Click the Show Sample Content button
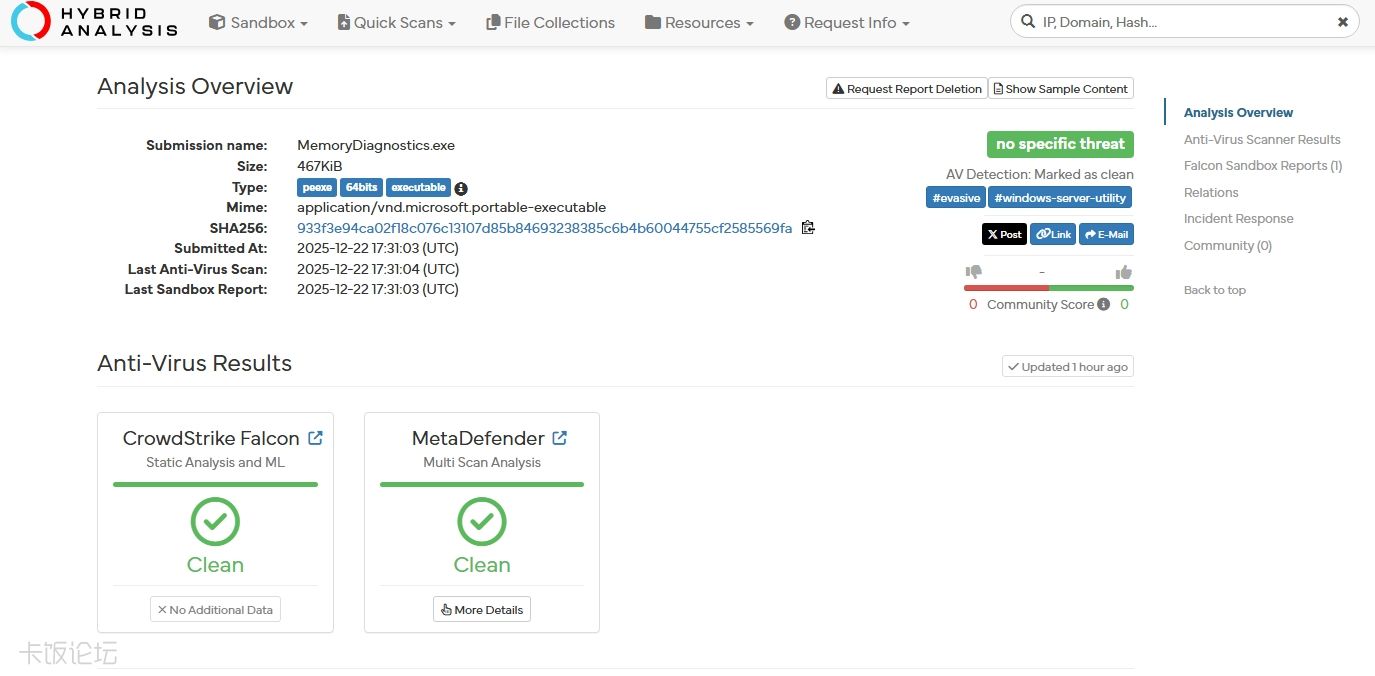1375x676 pixels. coord(1060,89)
